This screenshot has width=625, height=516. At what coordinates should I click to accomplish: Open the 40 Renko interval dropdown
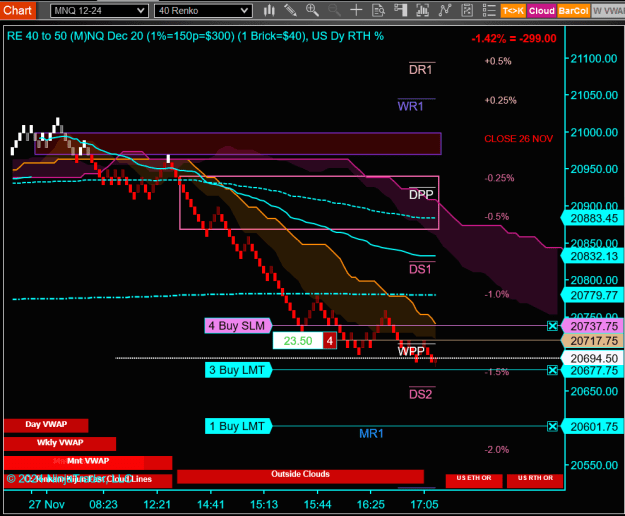(203, 11)
